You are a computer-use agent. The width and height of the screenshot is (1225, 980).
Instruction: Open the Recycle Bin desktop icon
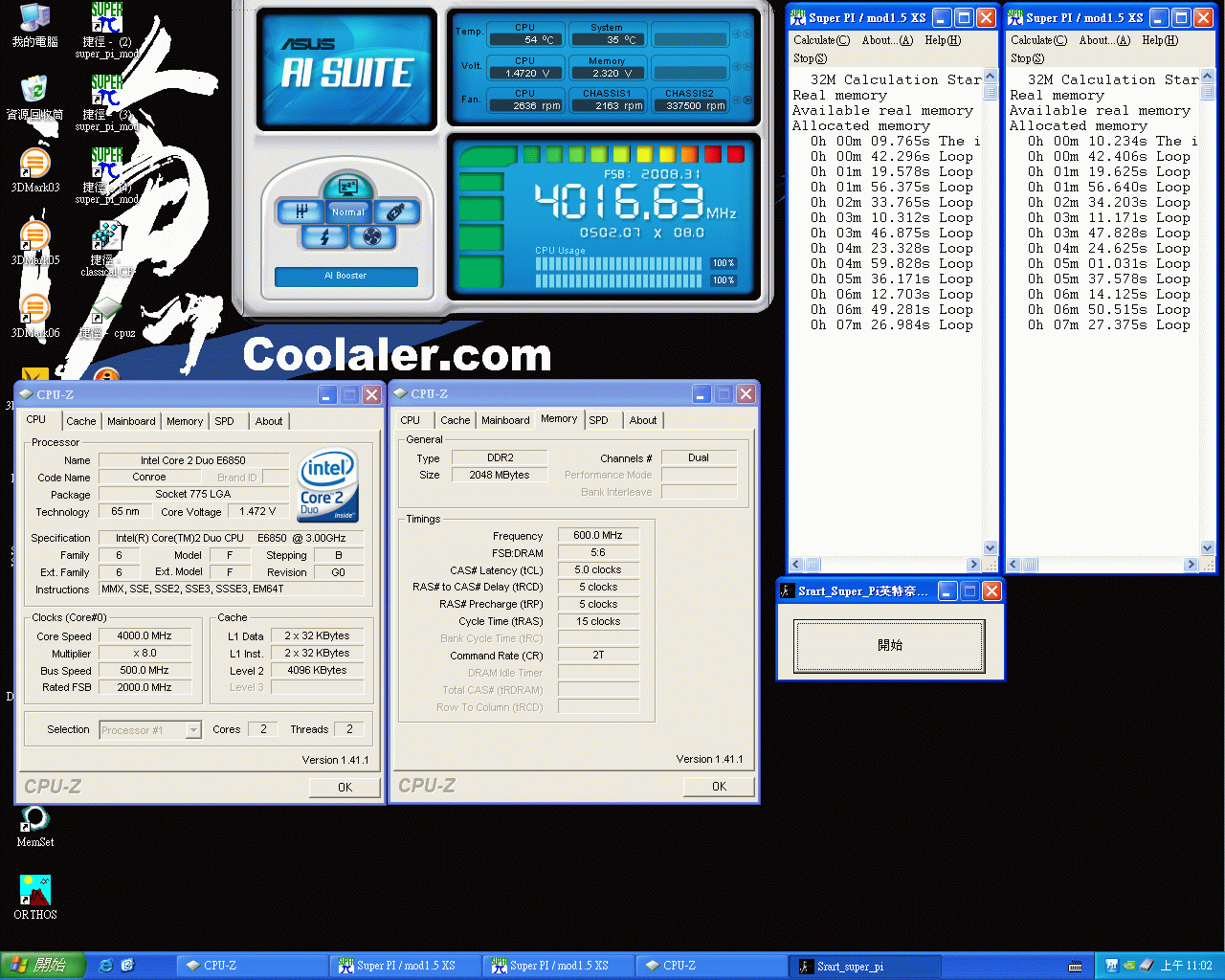point(34,98)
